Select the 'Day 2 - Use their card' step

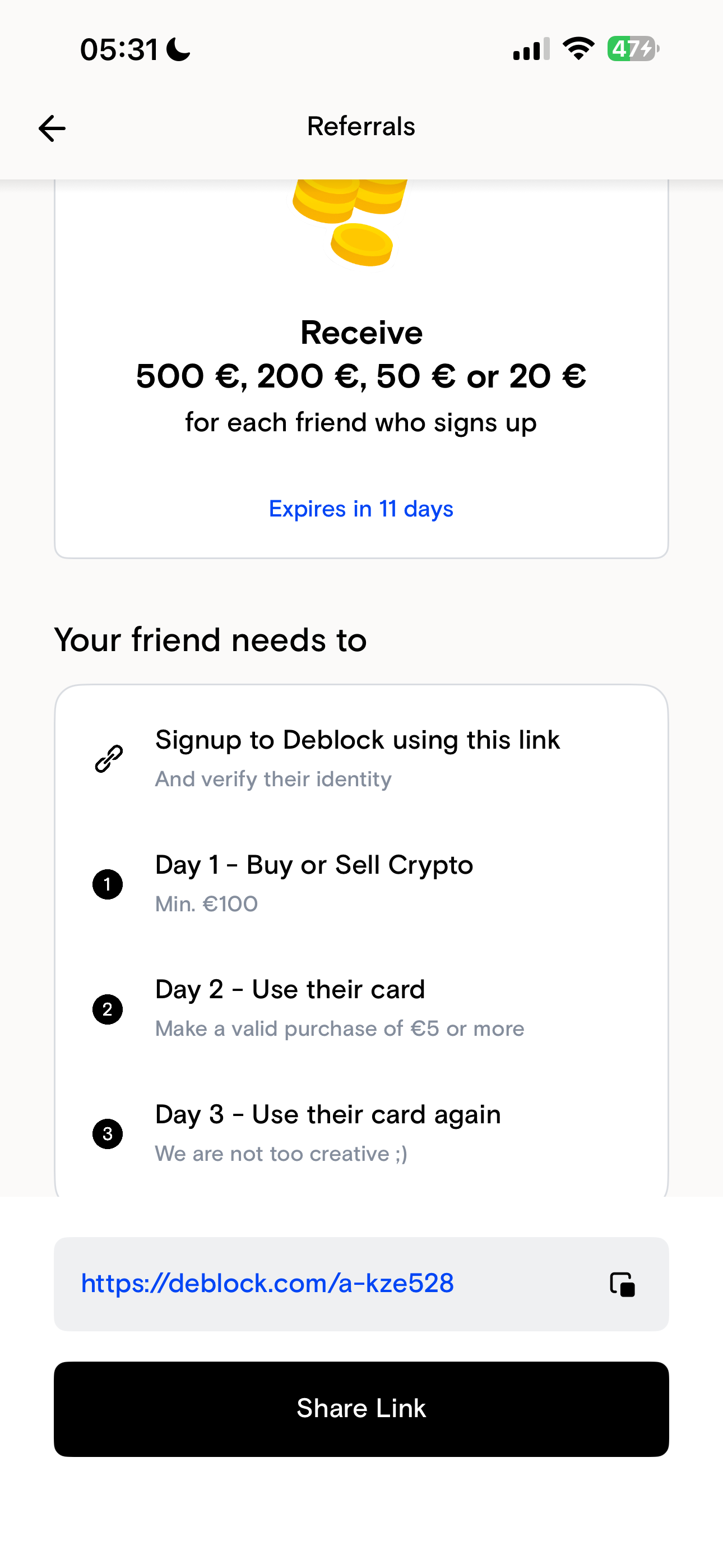coord(290,990)
